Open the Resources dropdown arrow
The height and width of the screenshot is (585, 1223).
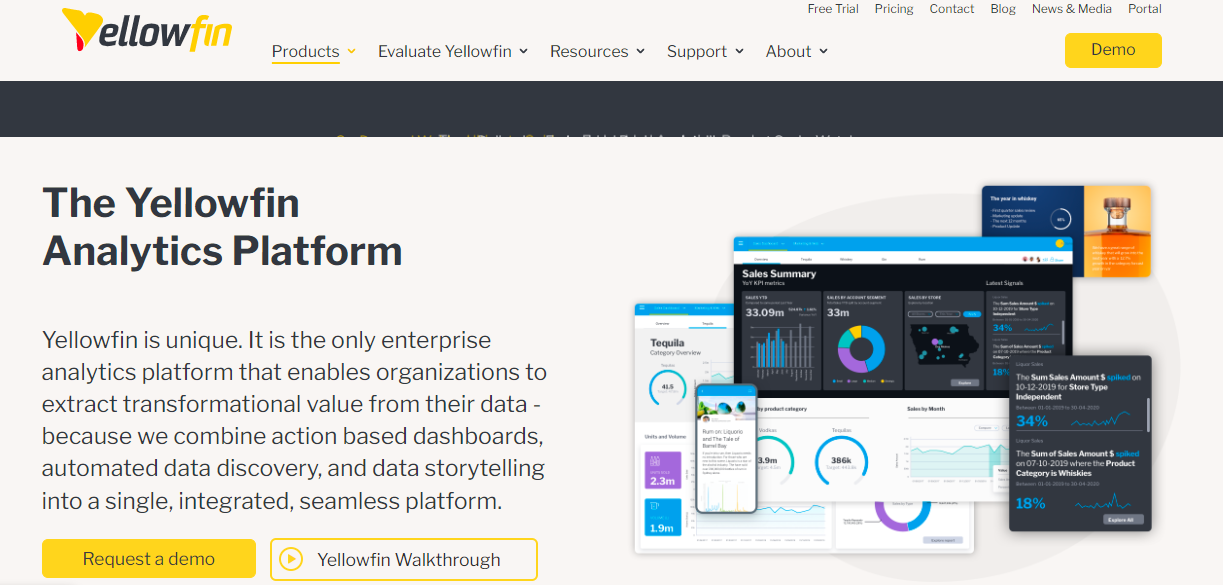(640, 52)
